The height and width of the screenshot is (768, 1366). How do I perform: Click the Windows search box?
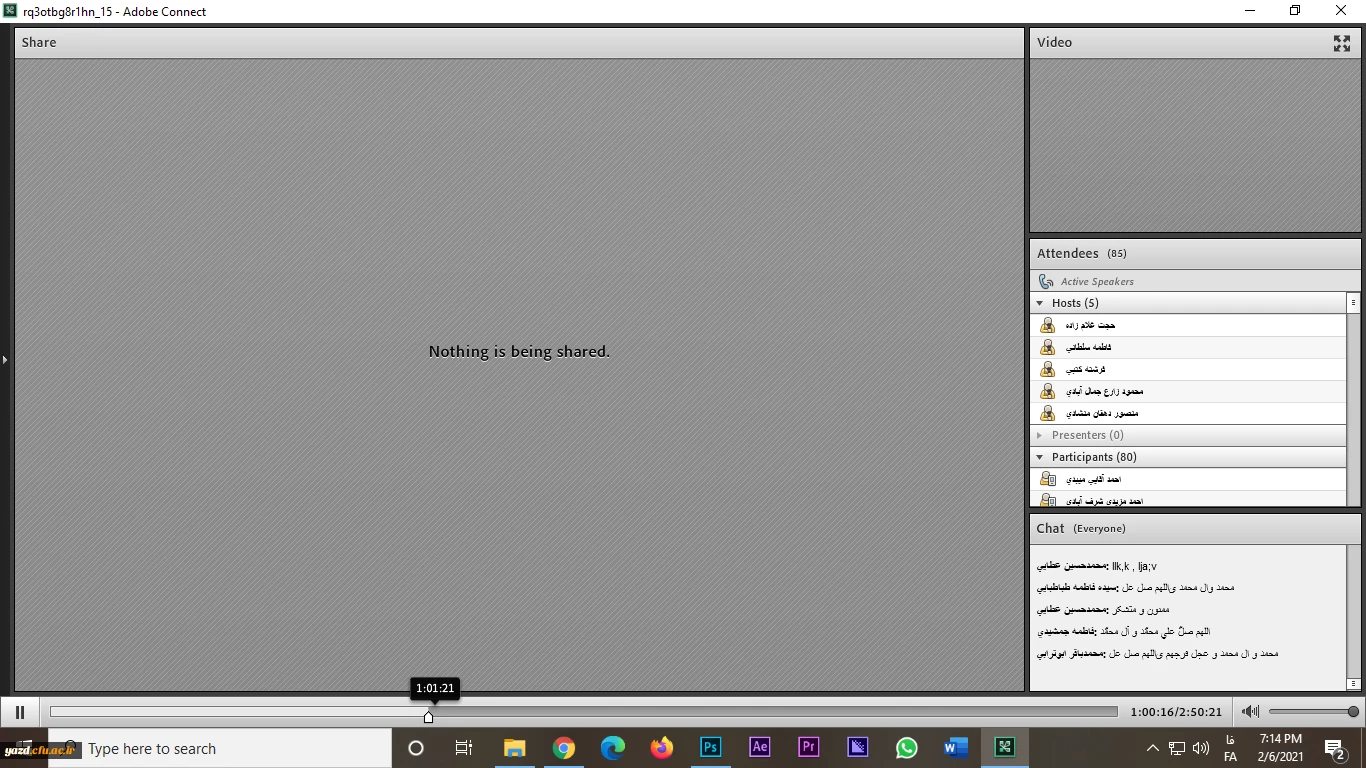235,748
